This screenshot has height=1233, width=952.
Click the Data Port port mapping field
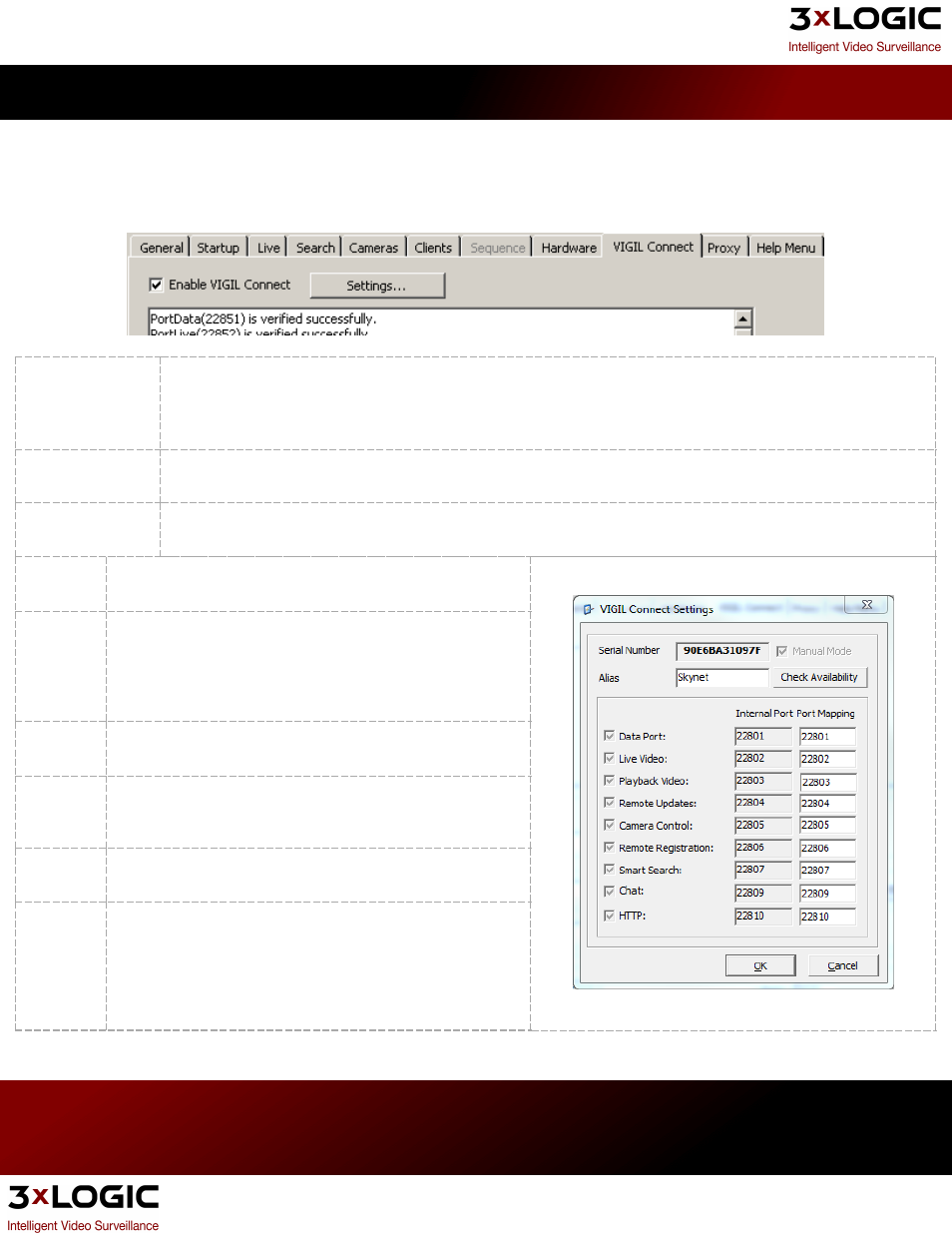click(827, 737)
